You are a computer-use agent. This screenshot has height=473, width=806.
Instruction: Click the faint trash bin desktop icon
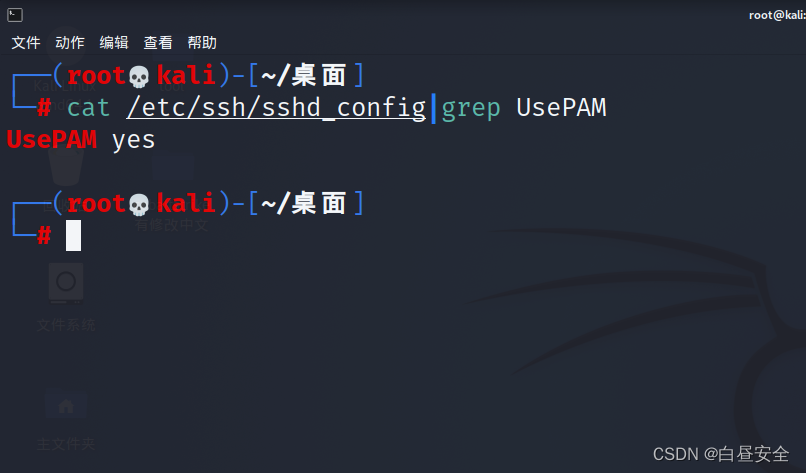click(x=66, y=166)
